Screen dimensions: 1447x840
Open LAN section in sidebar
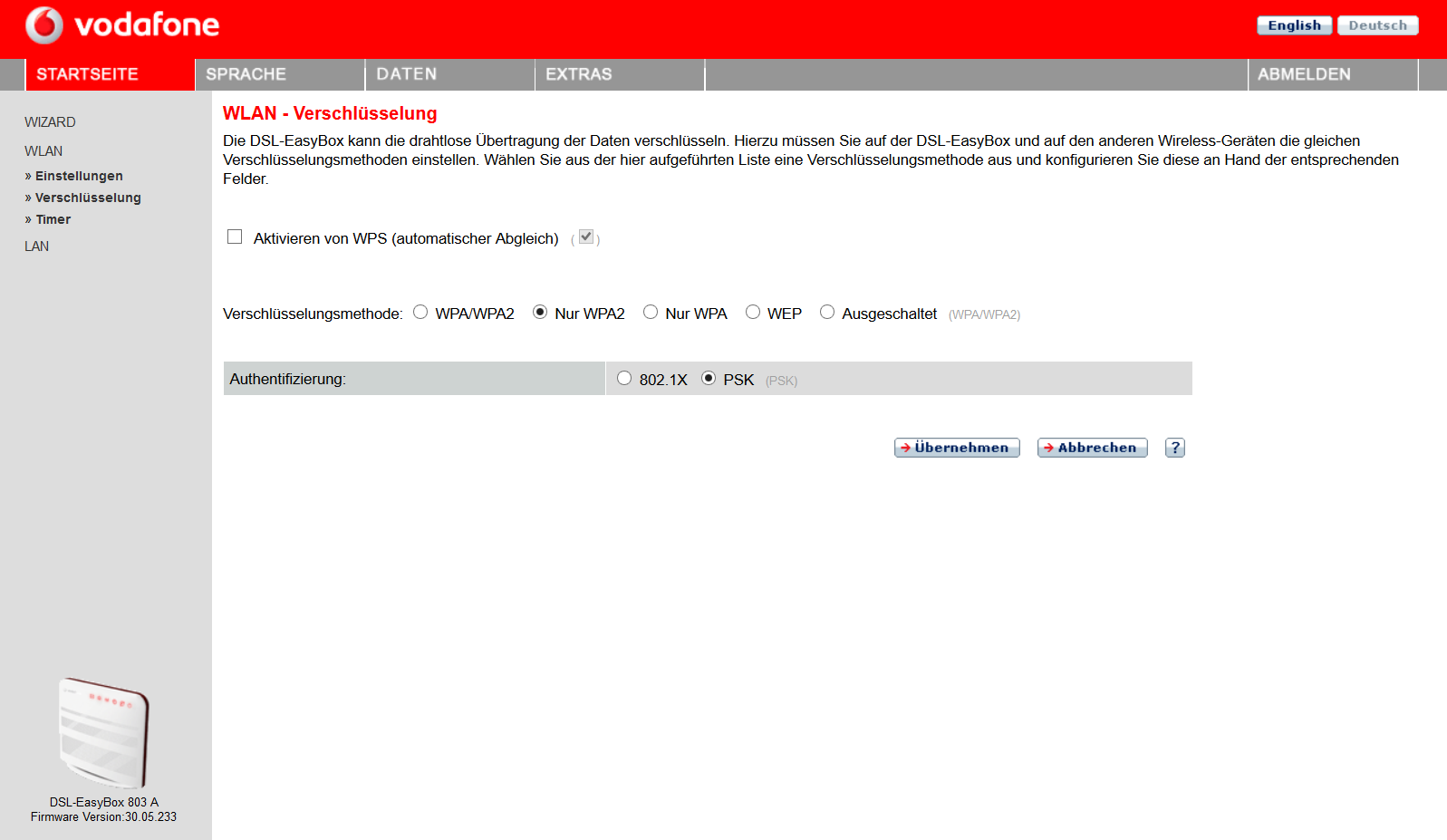click(37, 246)
